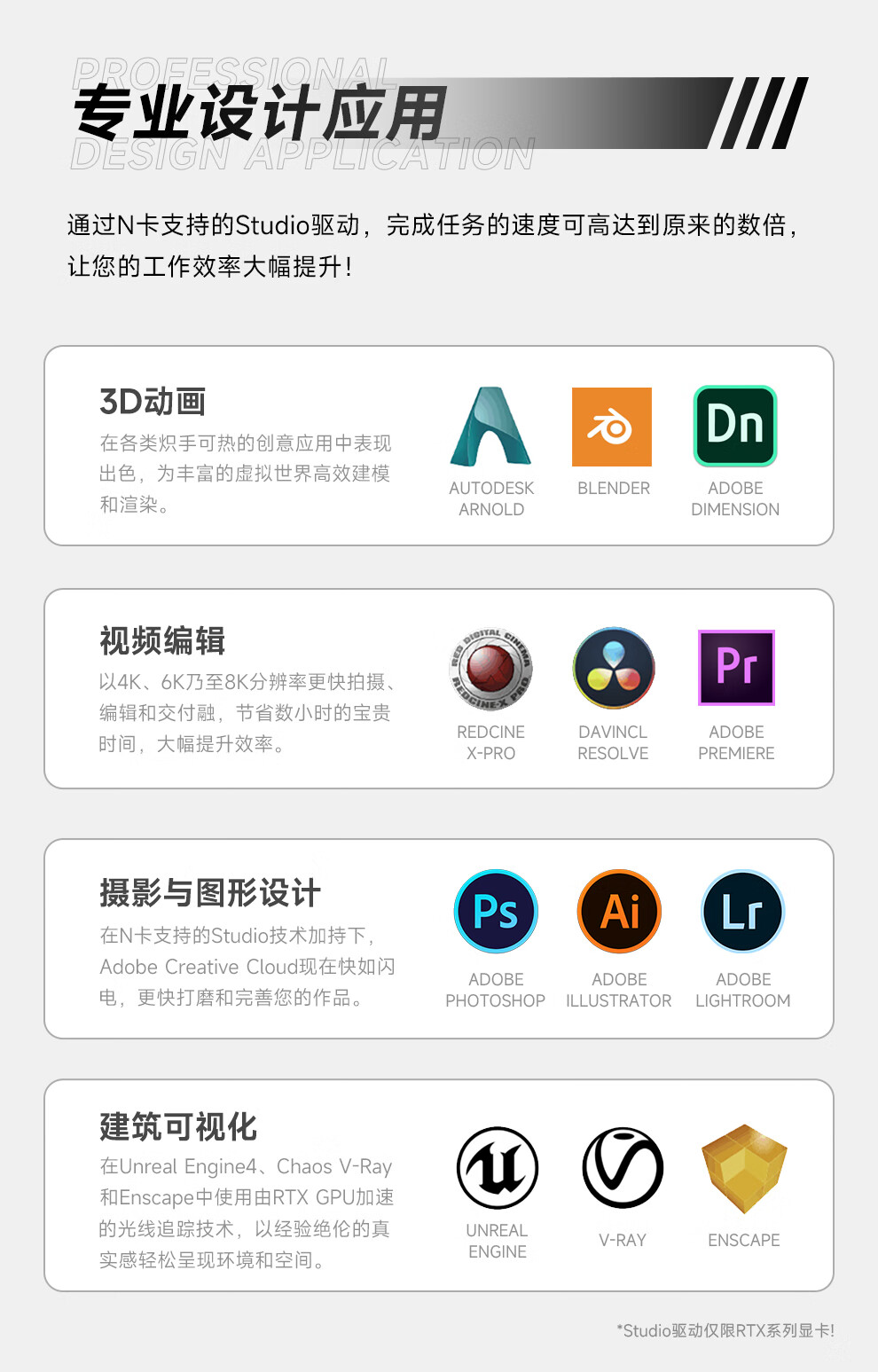
Task: Click the 3D动画 section heading
Action: coord(153,402)
